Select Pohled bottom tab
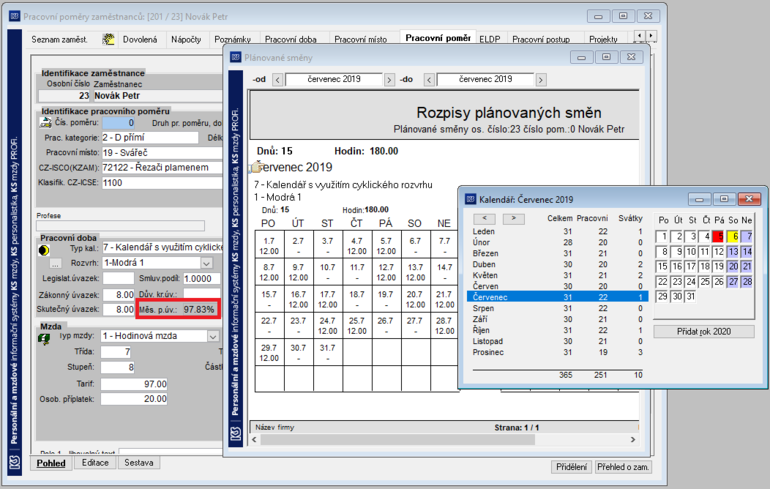 pyautogui.click(x=51, y=463)
